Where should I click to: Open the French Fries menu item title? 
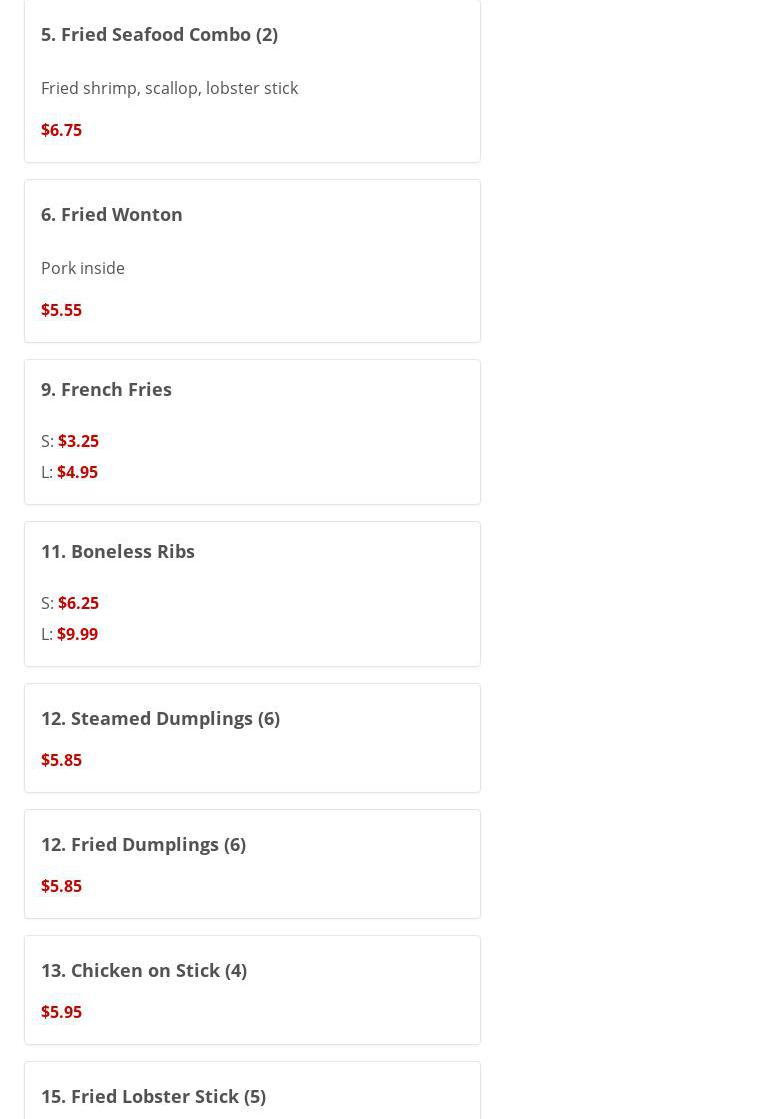pos(106,389)
